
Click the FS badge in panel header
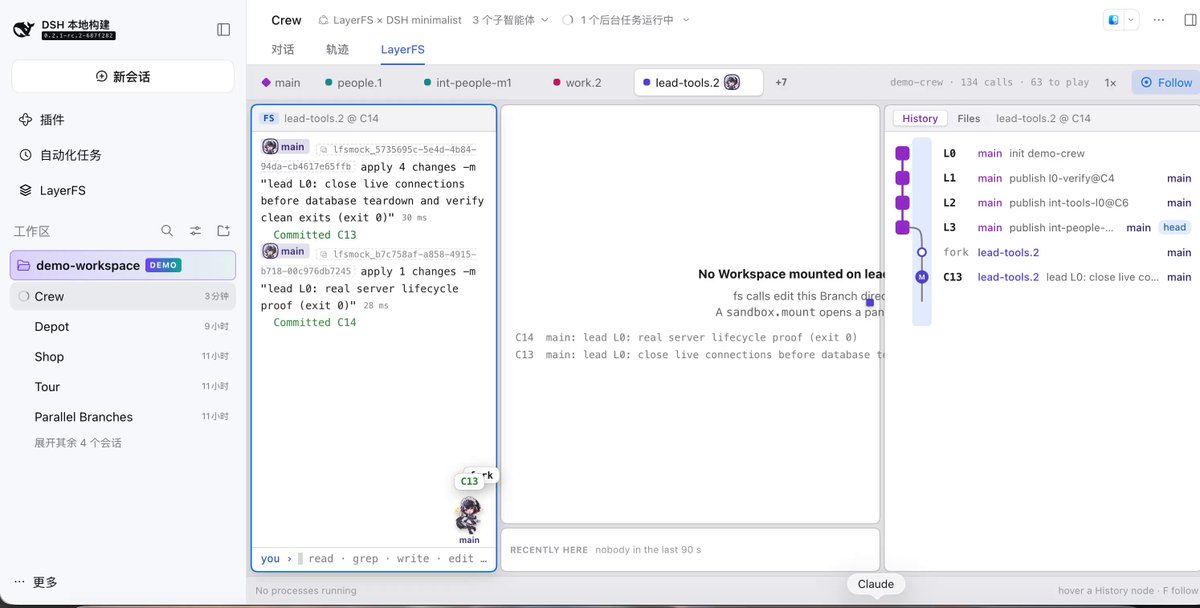click(x=269, y=118)
